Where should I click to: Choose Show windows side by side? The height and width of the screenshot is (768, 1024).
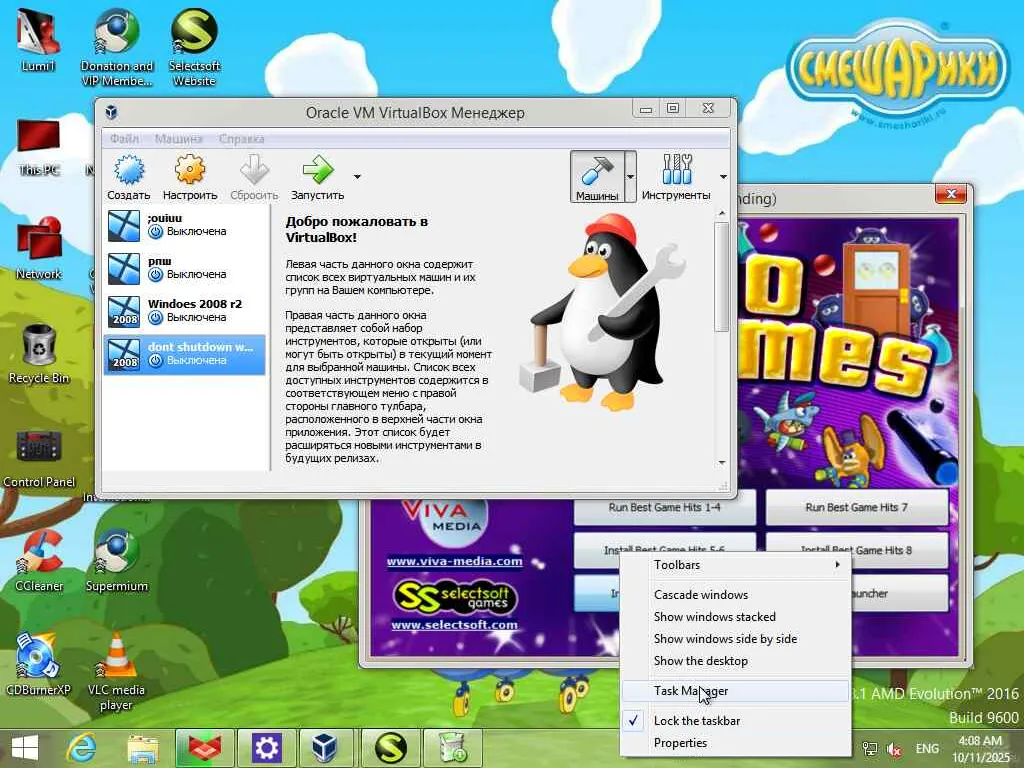click(735, 639)
